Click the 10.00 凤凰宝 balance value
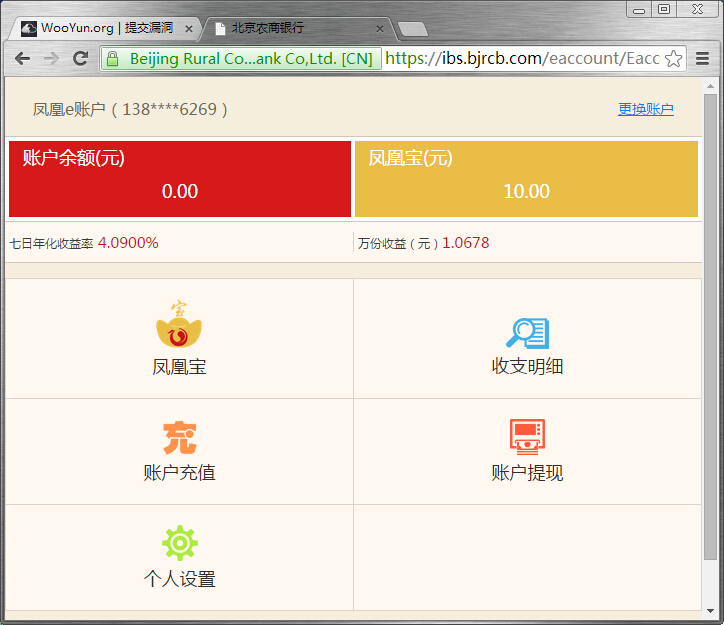This screenshot has width=724, height=625. pos(526,191)
